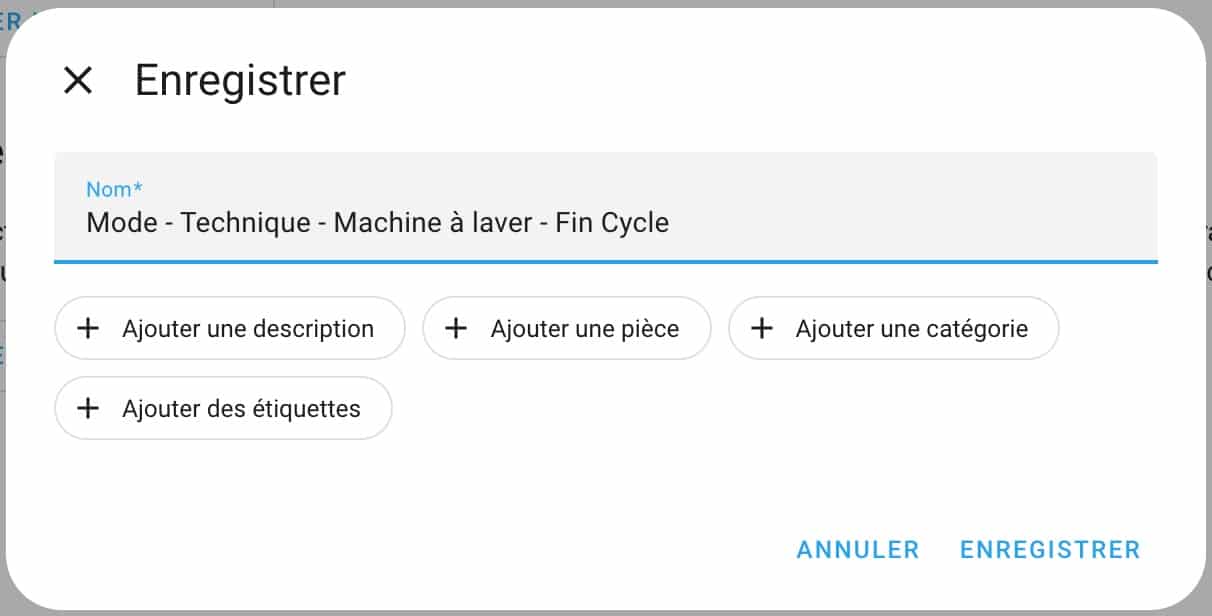The width and height of the screenshot is (1212, 616).
Task: Place cursor on "Machine à laver" in the name
Action: coord(433,222)
